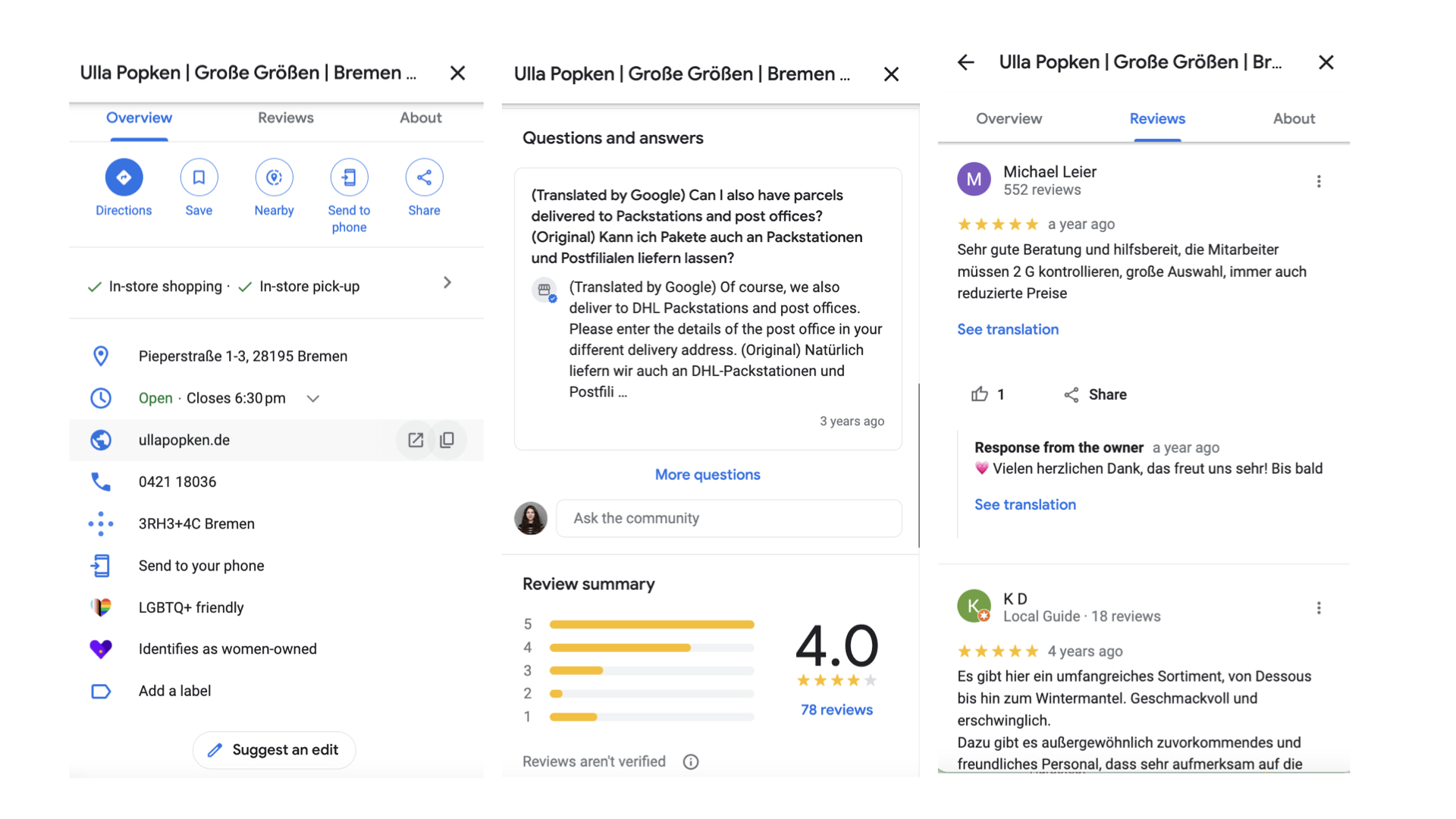Copy the website URL ullapopken.de
The height and width of the screenshot is (819, 1456).
point(448,440)
